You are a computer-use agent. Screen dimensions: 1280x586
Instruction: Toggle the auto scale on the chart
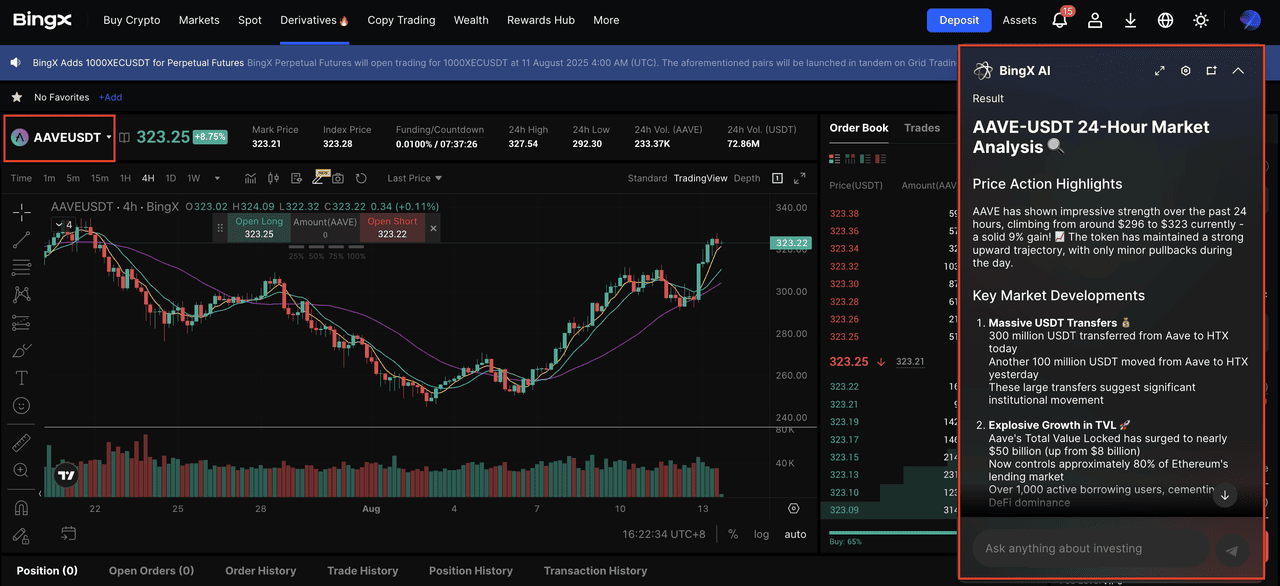pos(795,534)
